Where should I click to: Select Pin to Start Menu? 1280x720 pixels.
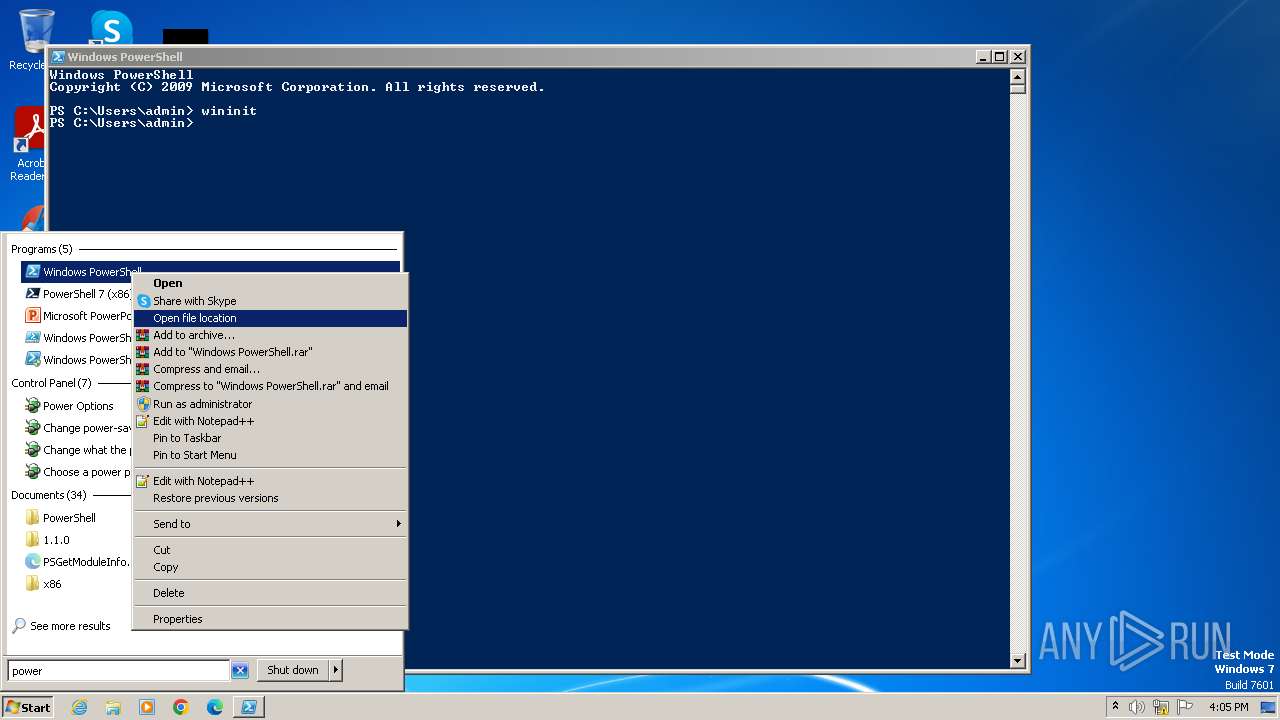[270, 455]
